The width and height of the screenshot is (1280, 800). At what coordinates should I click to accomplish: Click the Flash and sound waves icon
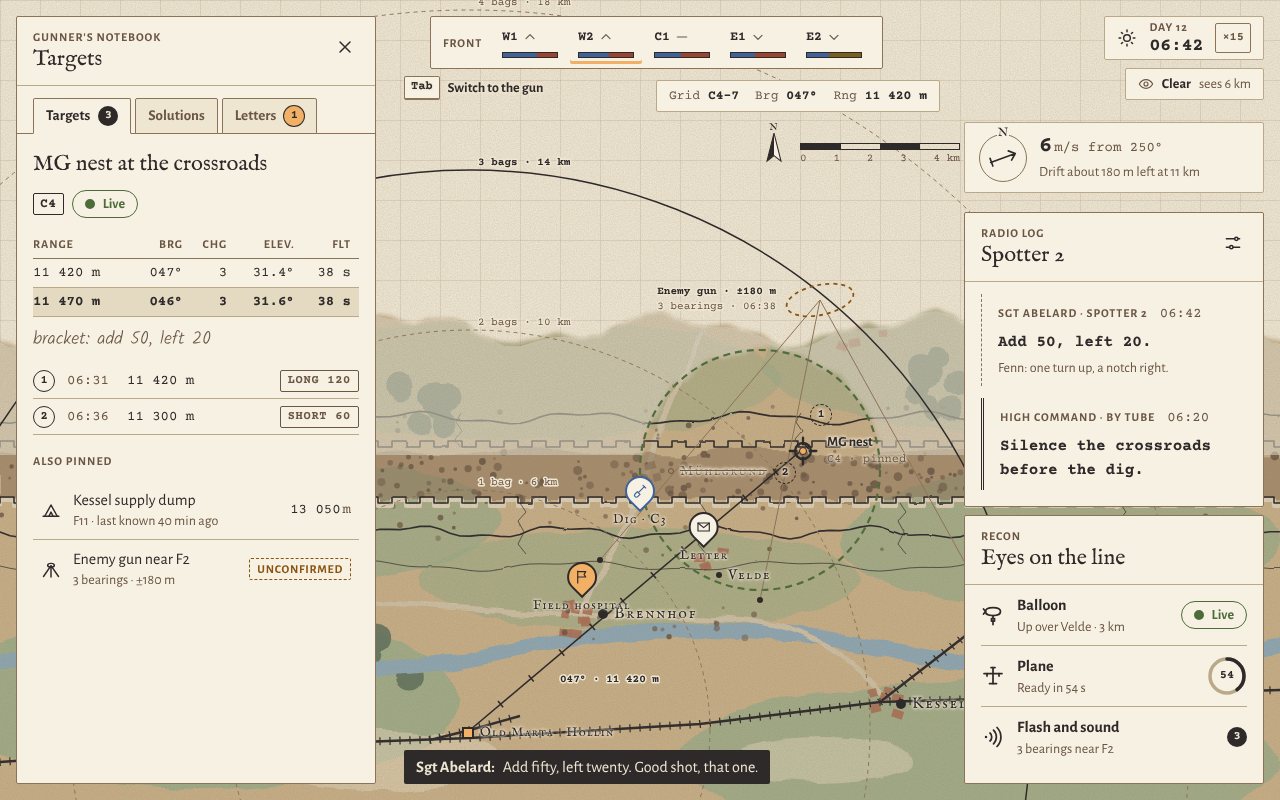pos(993,737)
